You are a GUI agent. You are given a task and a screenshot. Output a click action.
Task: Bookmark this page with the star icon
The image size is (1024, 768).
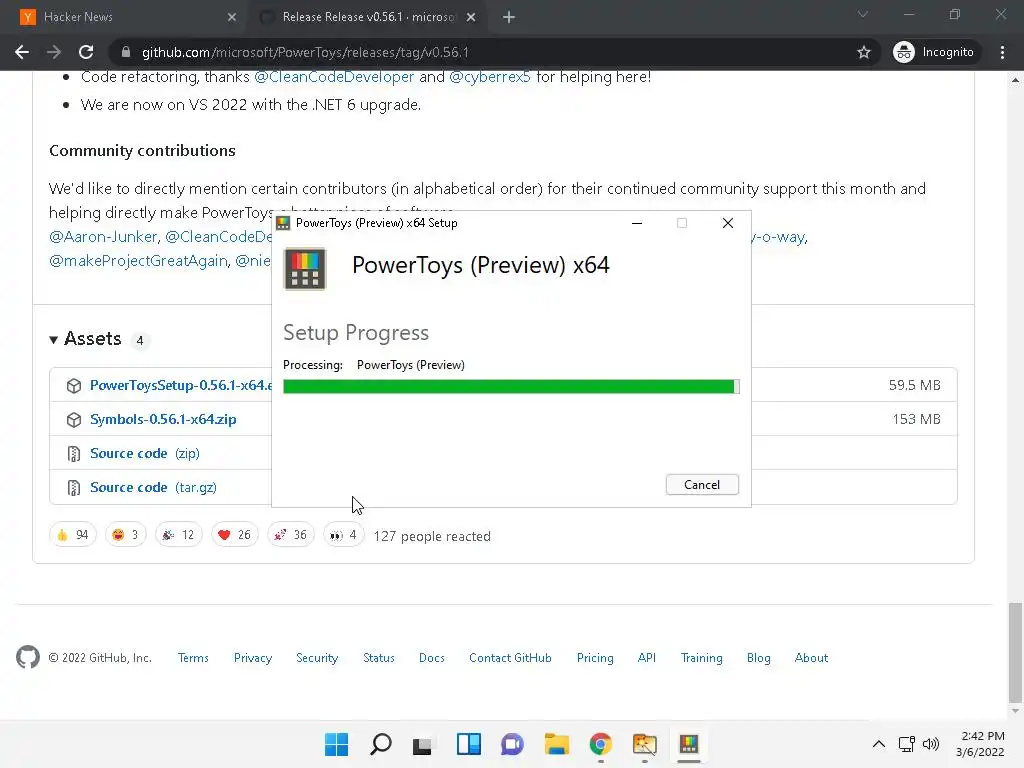pyautogui.click(x=864, y=52)
